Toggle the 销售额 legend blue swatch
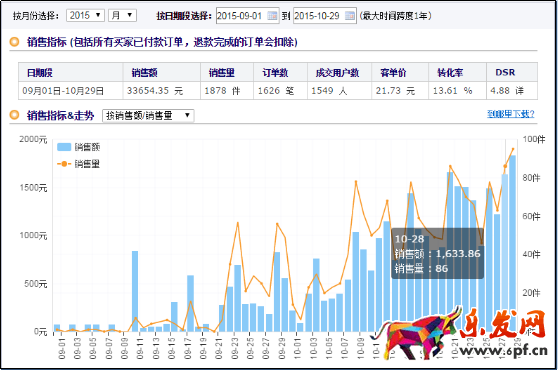This screenshot has width=558, height=371. (64, 147)
